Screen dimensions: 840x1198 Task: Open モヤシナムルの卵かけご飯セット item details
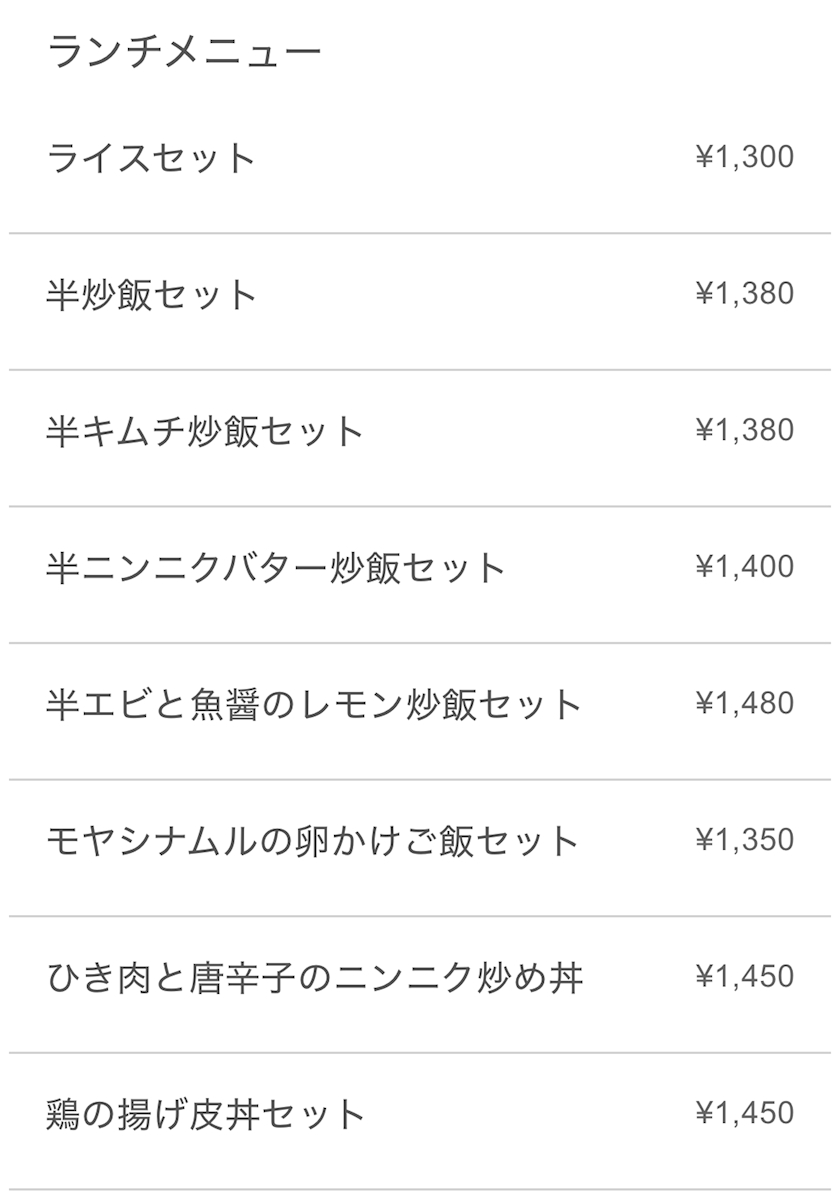click(x=312, y=840)
